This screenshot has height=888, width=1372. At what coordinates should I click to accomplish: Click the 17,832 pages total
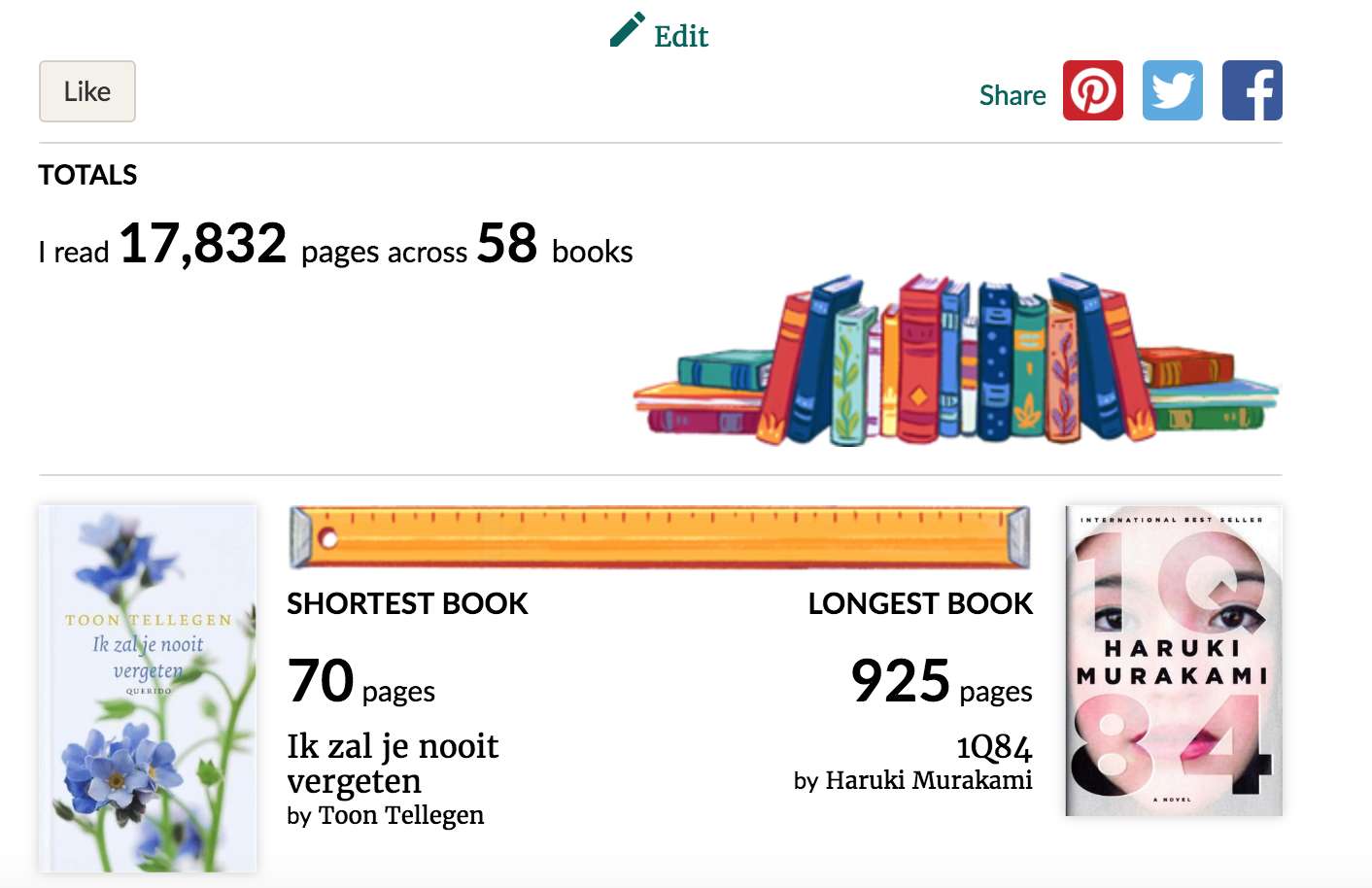click(x=202, y=243)
